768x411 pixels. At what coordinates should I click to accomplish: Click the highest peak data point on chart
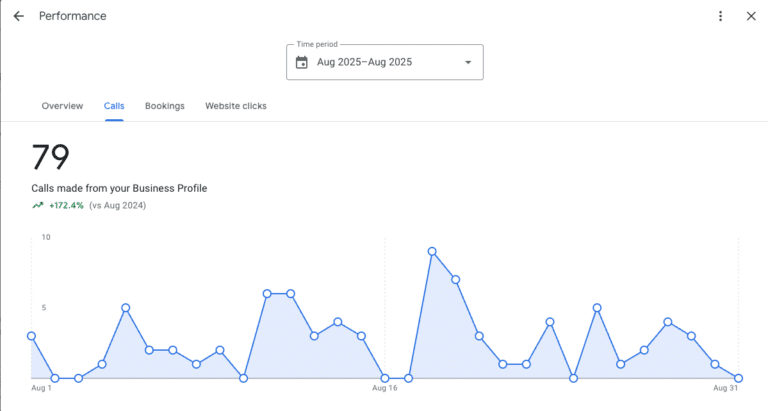[x=432, y=251]
